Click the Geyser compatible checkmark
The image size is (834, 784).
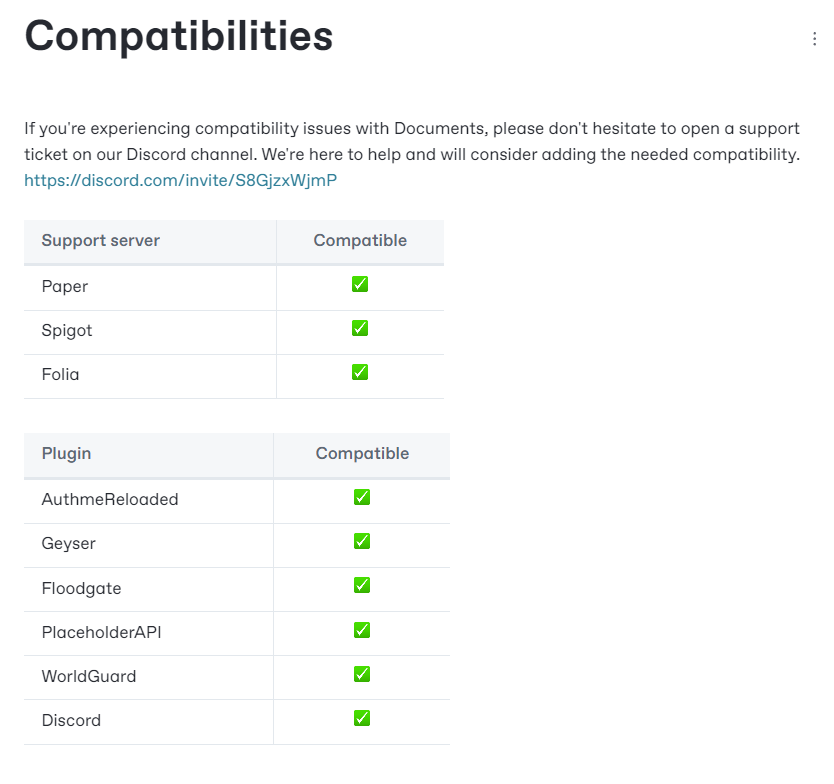pyautogui.click(x=362, y=541)
